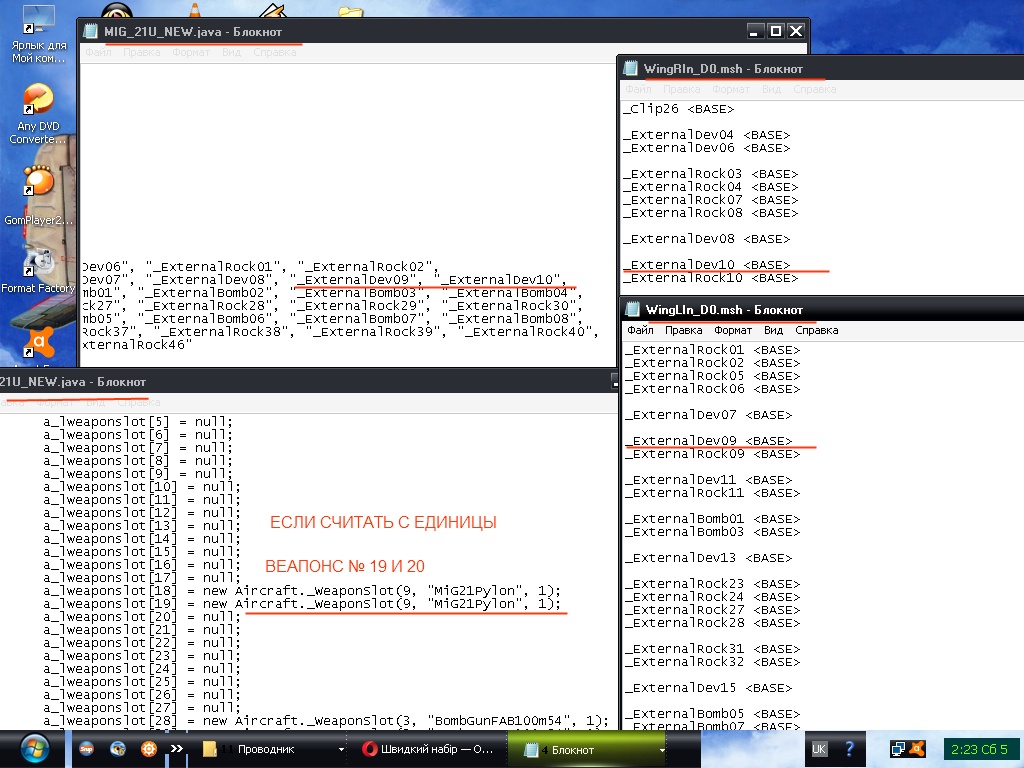Open the Справка menu in WingLIn_D0.msh
Viewport: 1024px width, 768px height.
click(x=816, y=330)
